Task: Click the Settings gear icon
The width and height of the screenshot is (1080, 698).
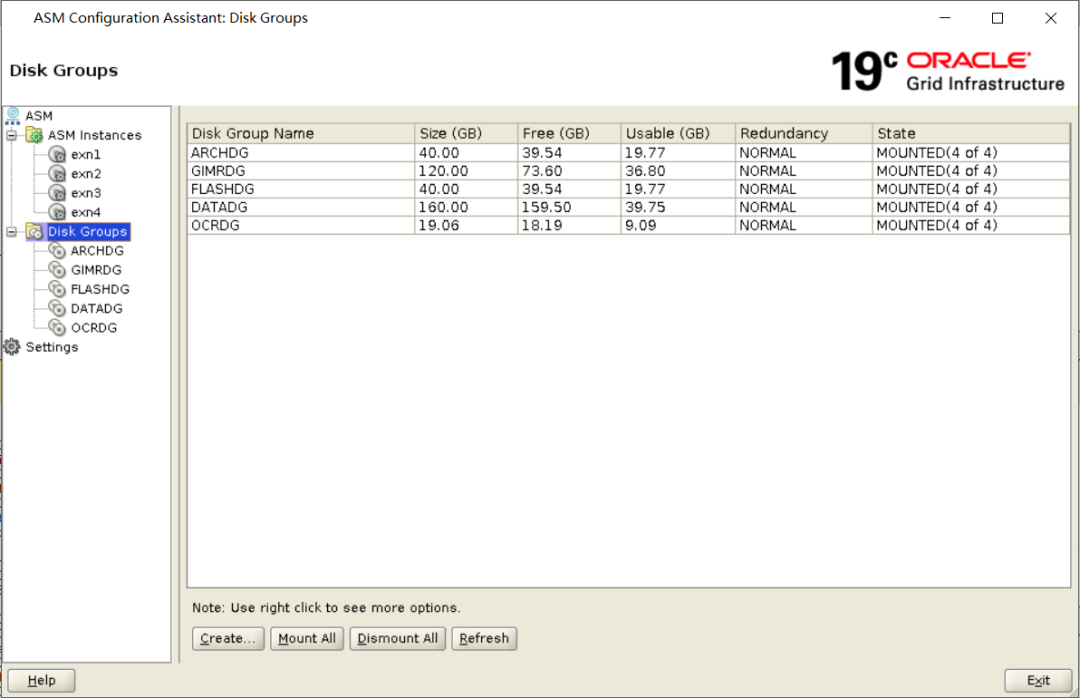Action: (12, 347)
